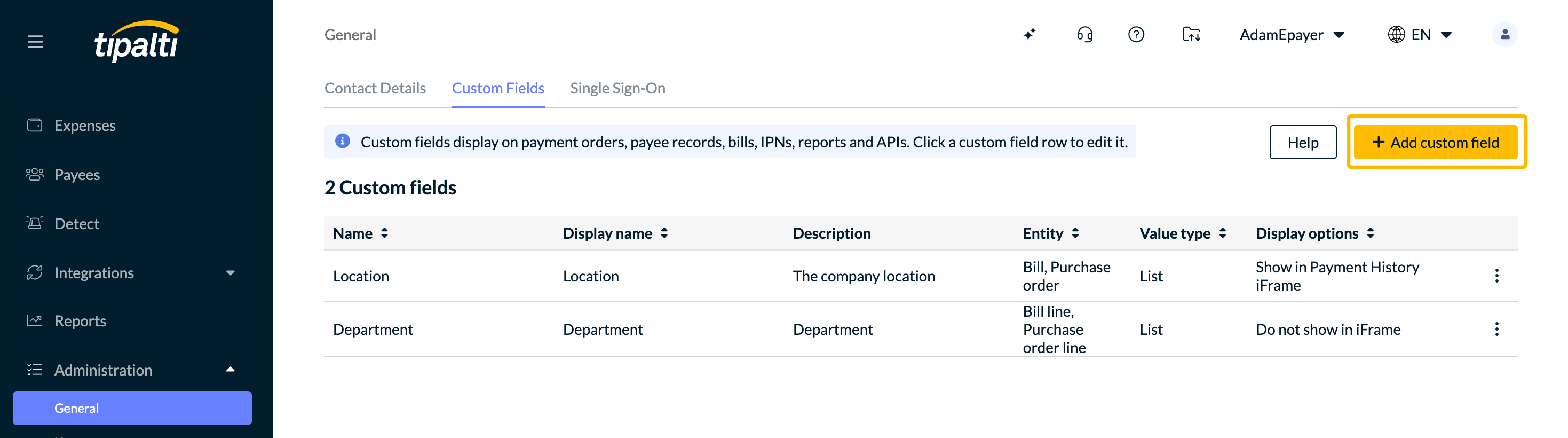Click the Help button
The width and height of the screenshot is (1568, 438).
(x=1303, y=142)
